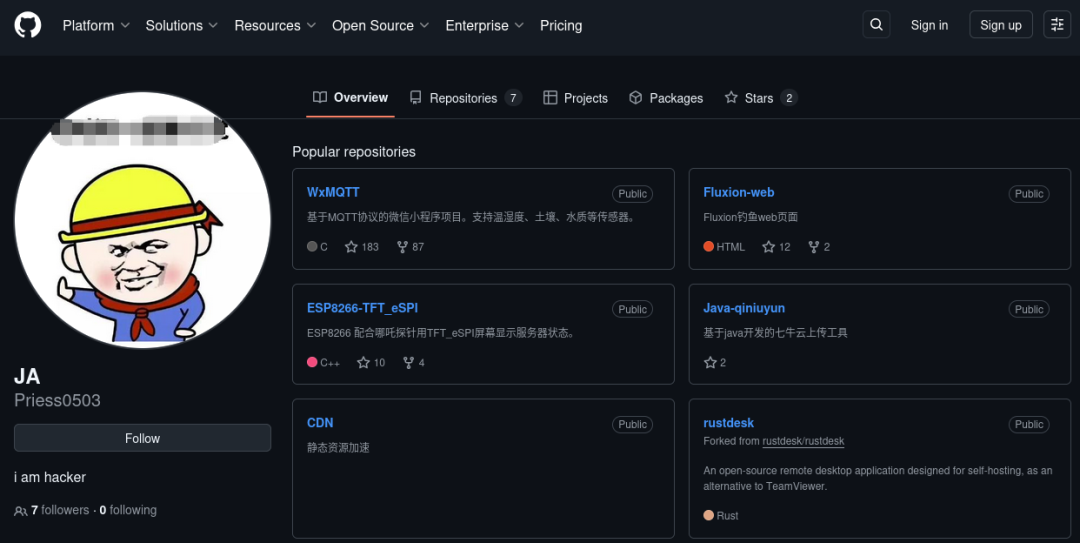1080x543 pixels.
Task: Click the 'Popular repositories' heading
Action: pyautogui.click(x=354, y=152)
